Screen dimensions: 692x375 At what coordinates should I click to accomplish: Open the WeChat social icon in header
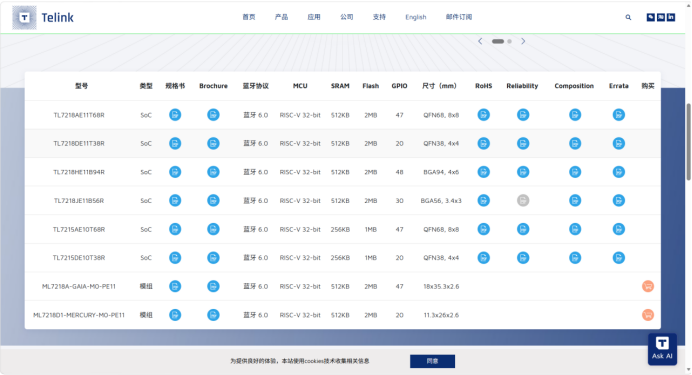coord(651,17)
